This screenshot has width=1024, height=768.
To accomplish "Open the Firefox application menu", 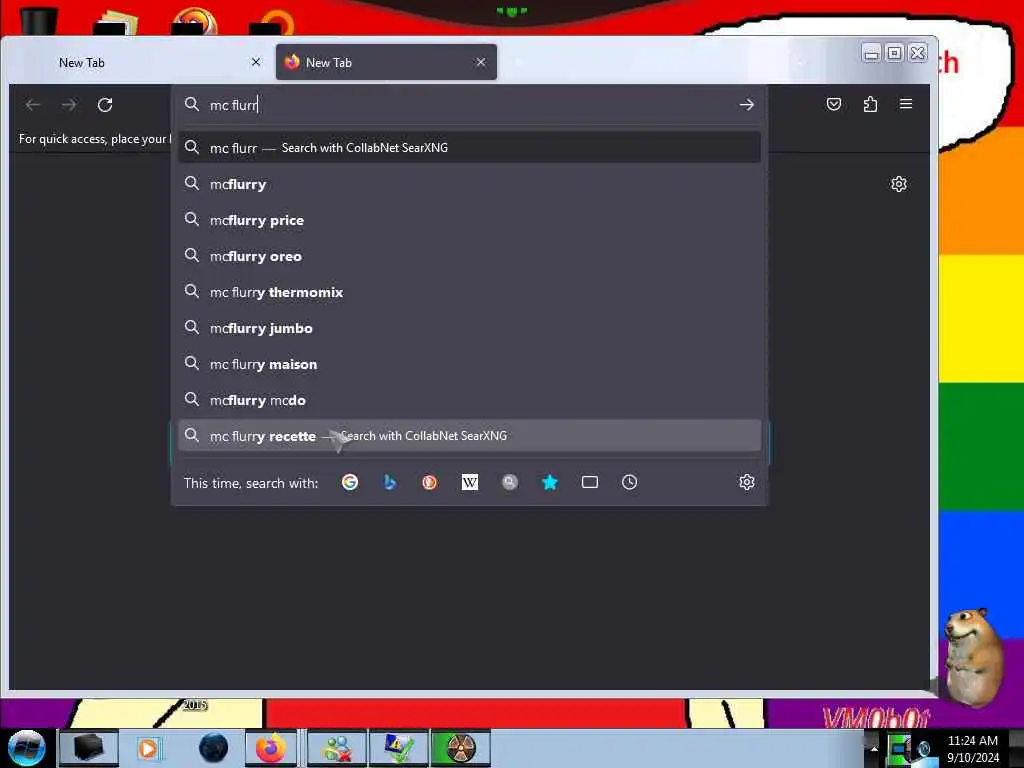I will (906, 104).
